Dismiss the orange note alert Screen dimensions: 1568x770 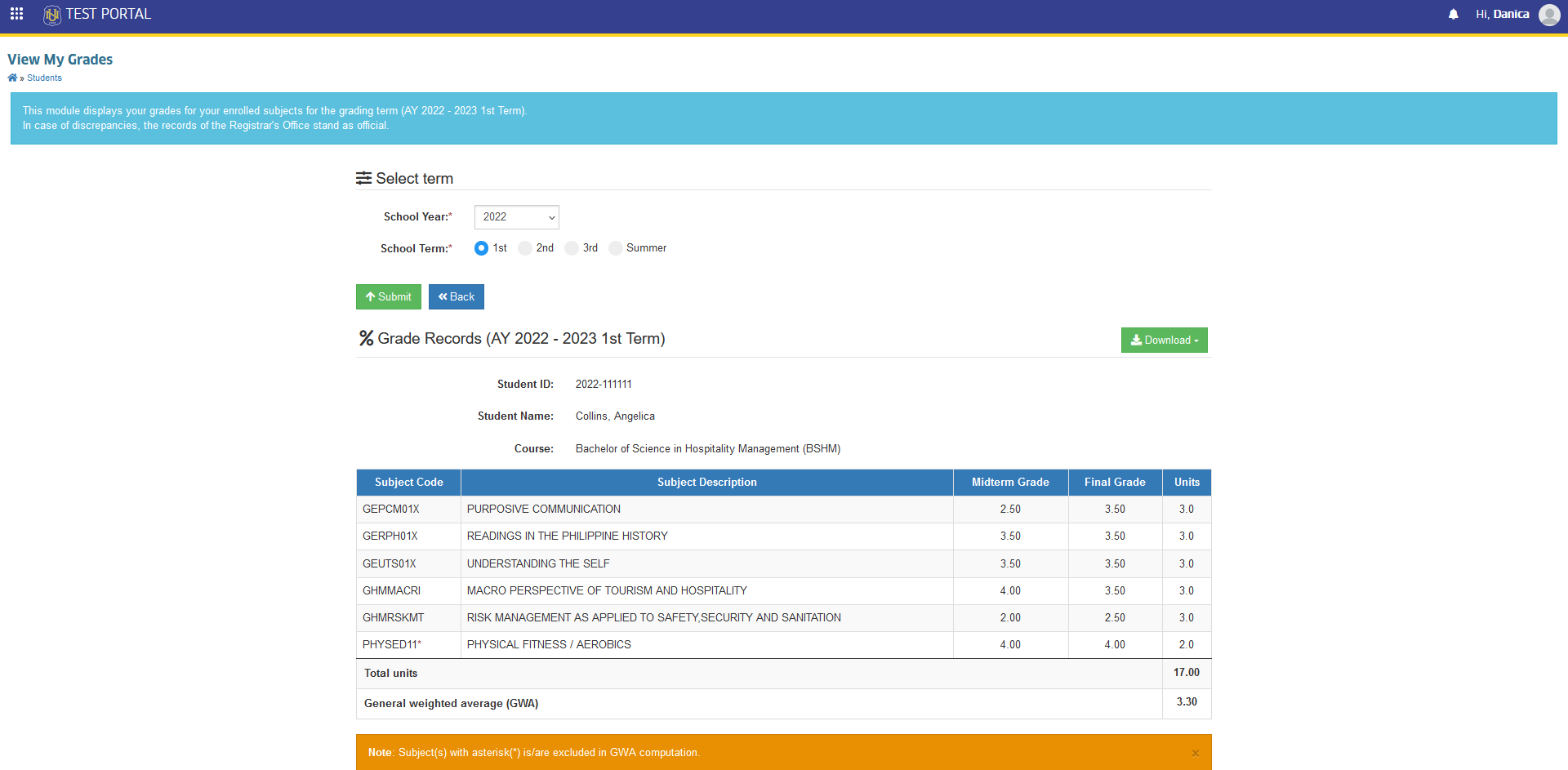(1195, 753)
